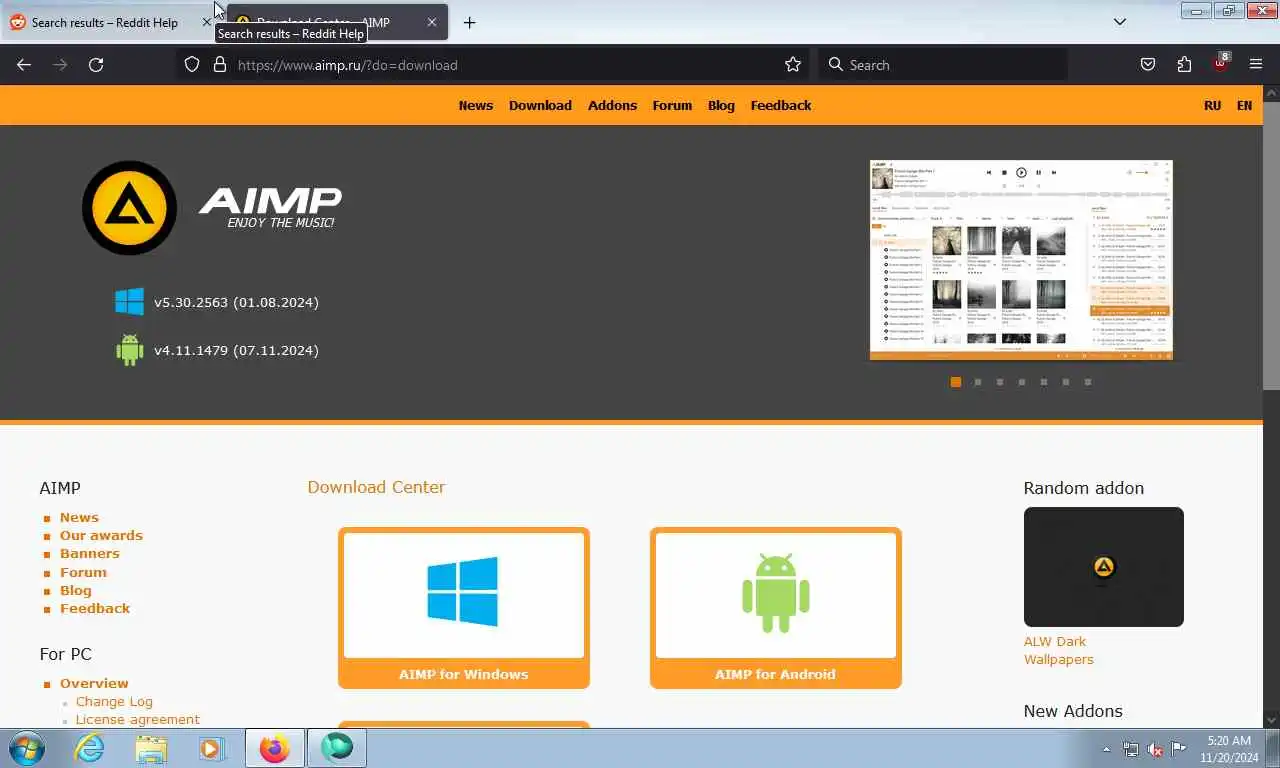Select the fifth slideshow dot
1280x768 pixels.
coord(1044,382)
